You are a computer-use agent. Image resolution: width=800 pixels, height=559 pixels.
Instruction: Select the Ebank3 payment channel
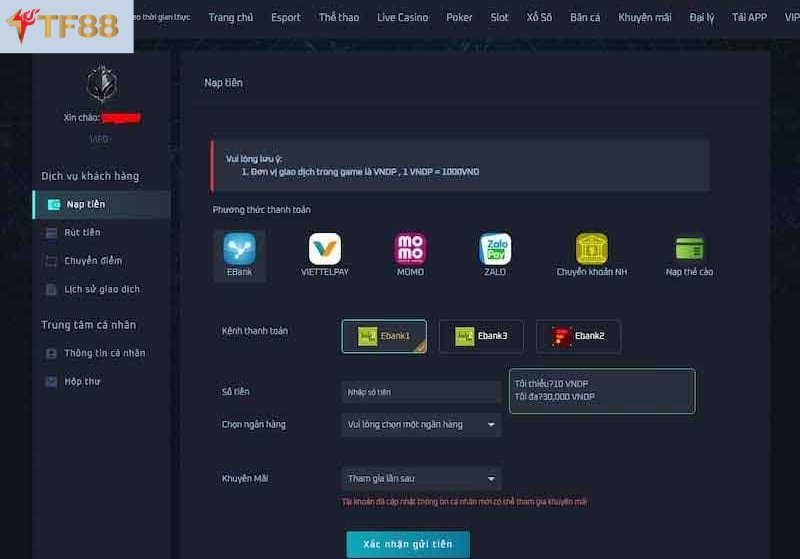tap(481, 336)
